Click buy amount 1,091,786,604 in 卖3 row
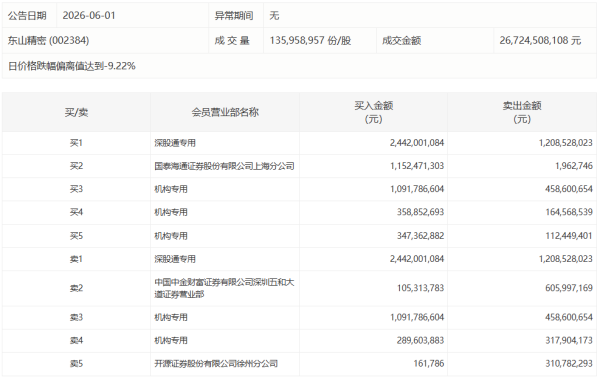600x386 pixels. [x=417, y=318]
